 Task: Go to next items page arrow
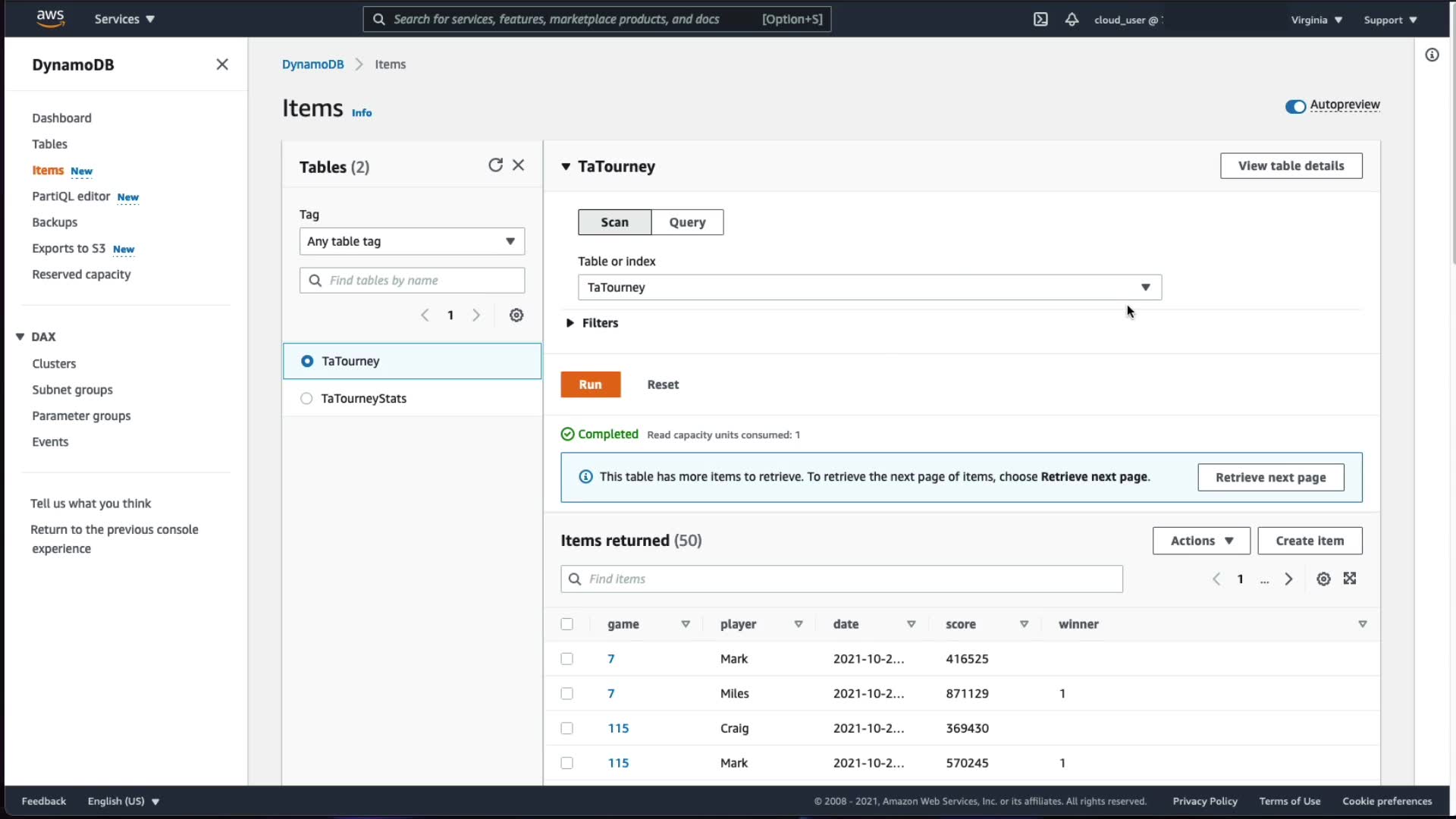point(1288,579)
